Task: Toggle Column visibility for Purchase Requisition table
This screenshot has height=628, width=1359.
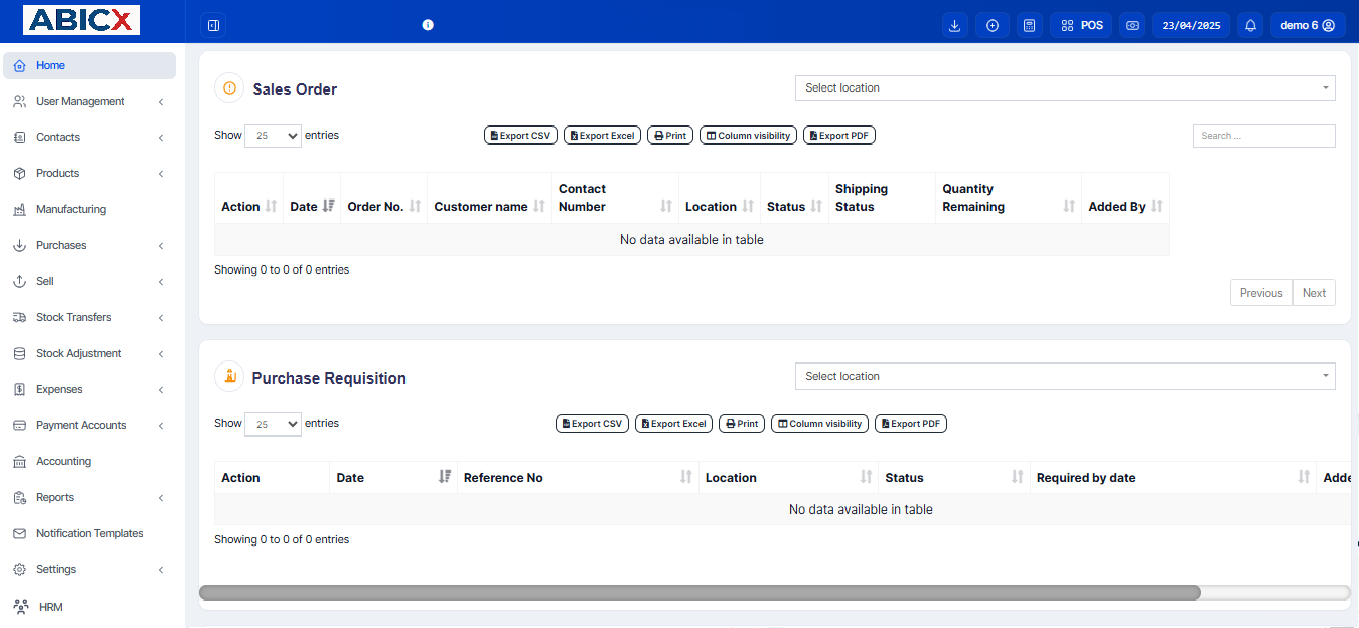Action: click(820, 423)
